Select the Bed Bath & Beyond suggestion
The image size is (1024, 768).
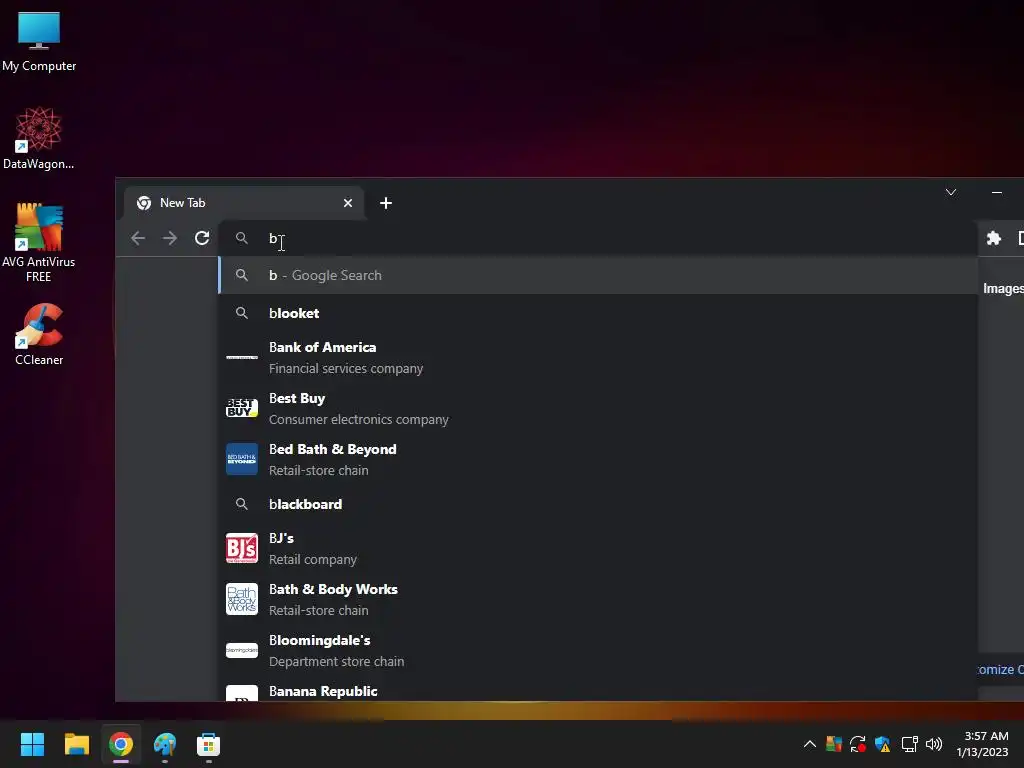point(598,460)
